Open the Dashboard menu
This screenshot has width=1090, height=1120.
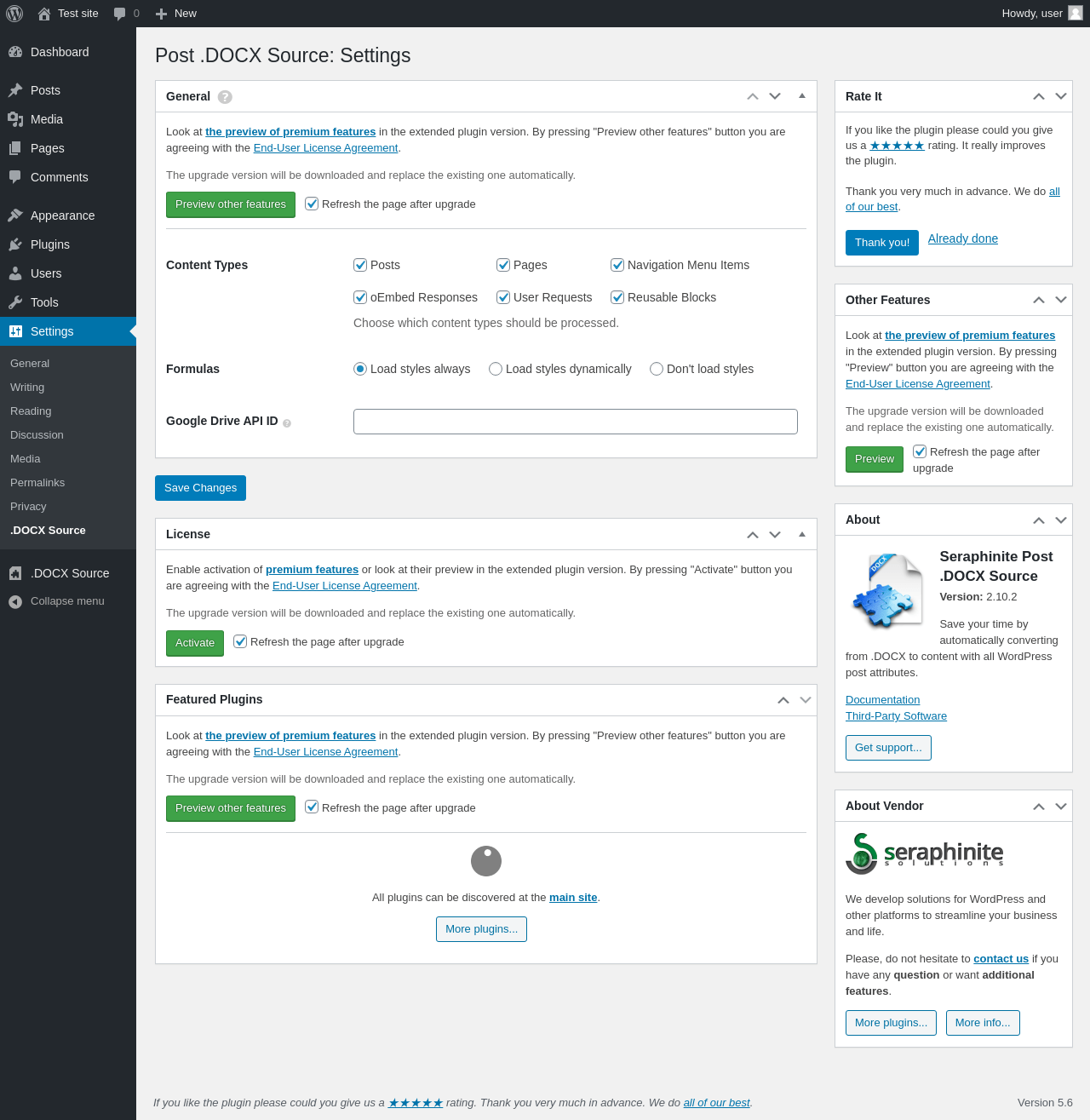pos(68,52)
